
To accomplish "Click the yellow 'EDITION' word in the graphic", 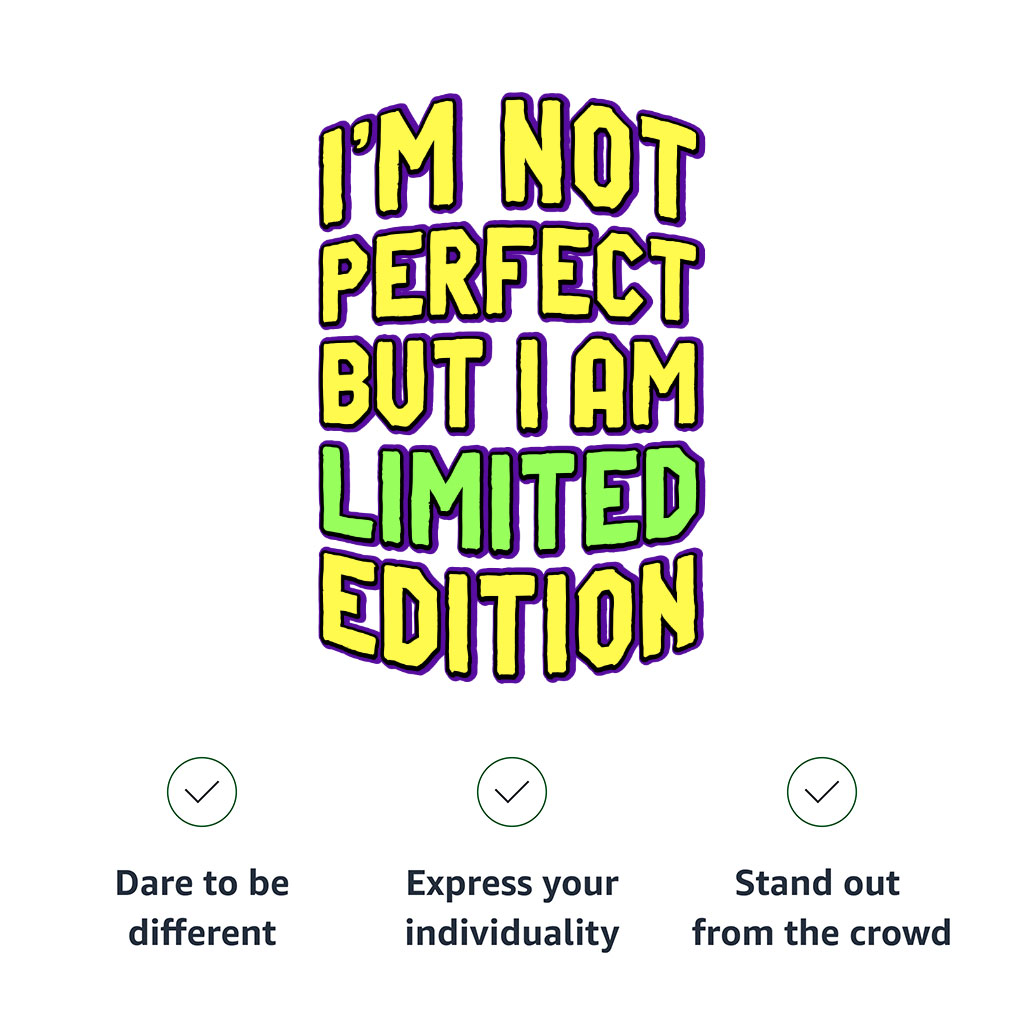I will point(511,615).
